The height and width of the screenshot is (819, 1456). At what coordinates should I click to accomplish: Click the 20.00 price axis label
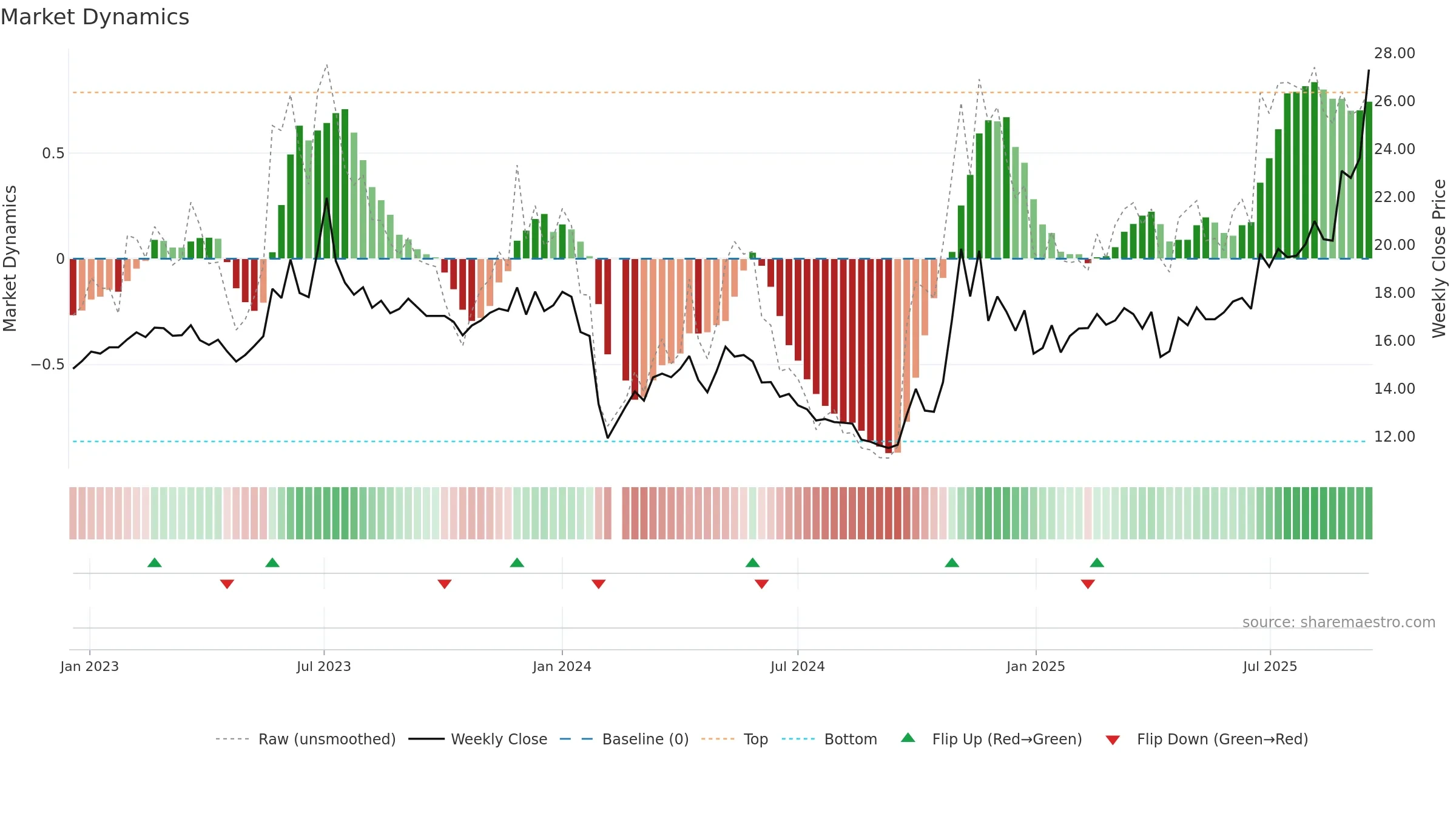coord(1395,245)
